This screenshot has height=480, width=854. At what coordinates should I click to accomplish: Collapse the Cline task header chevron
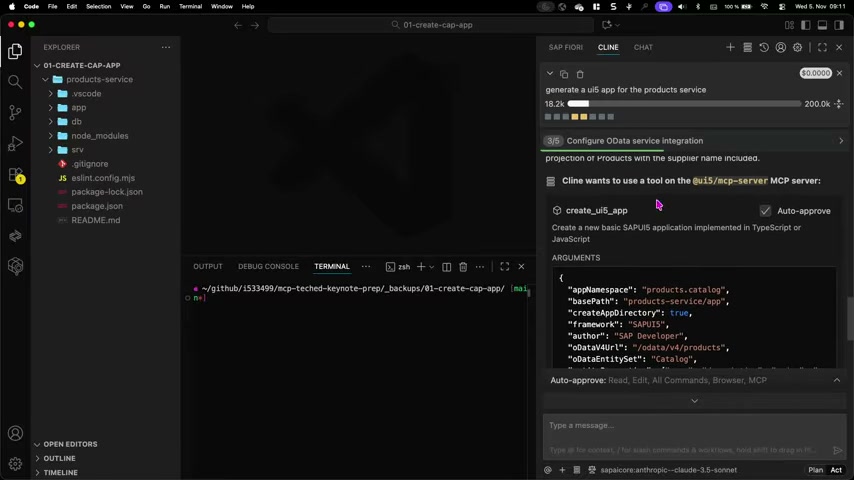click(x=550, y=74)
